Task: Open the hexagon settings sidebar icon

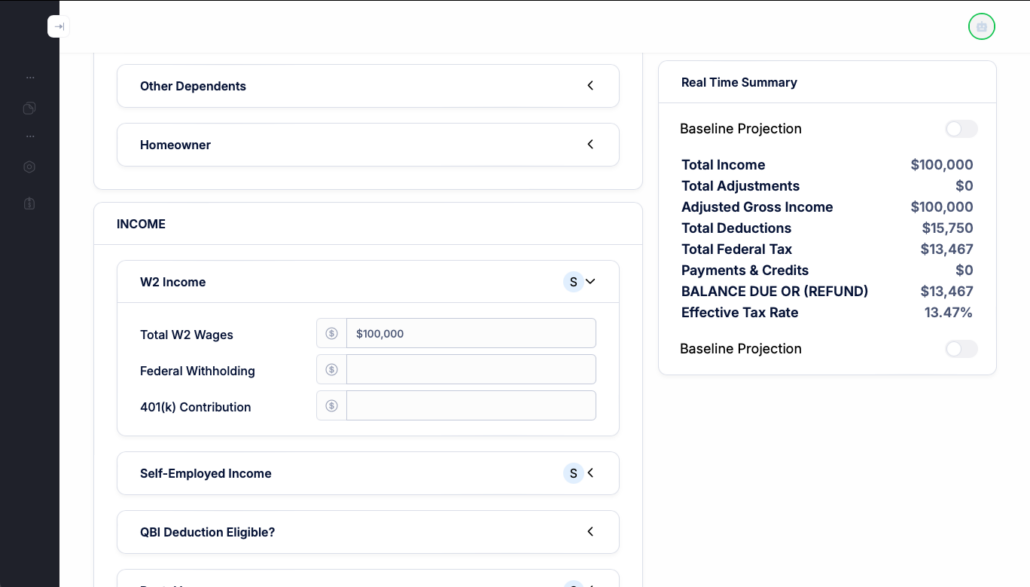Action: pyautogui.click(x=29, y=167)
